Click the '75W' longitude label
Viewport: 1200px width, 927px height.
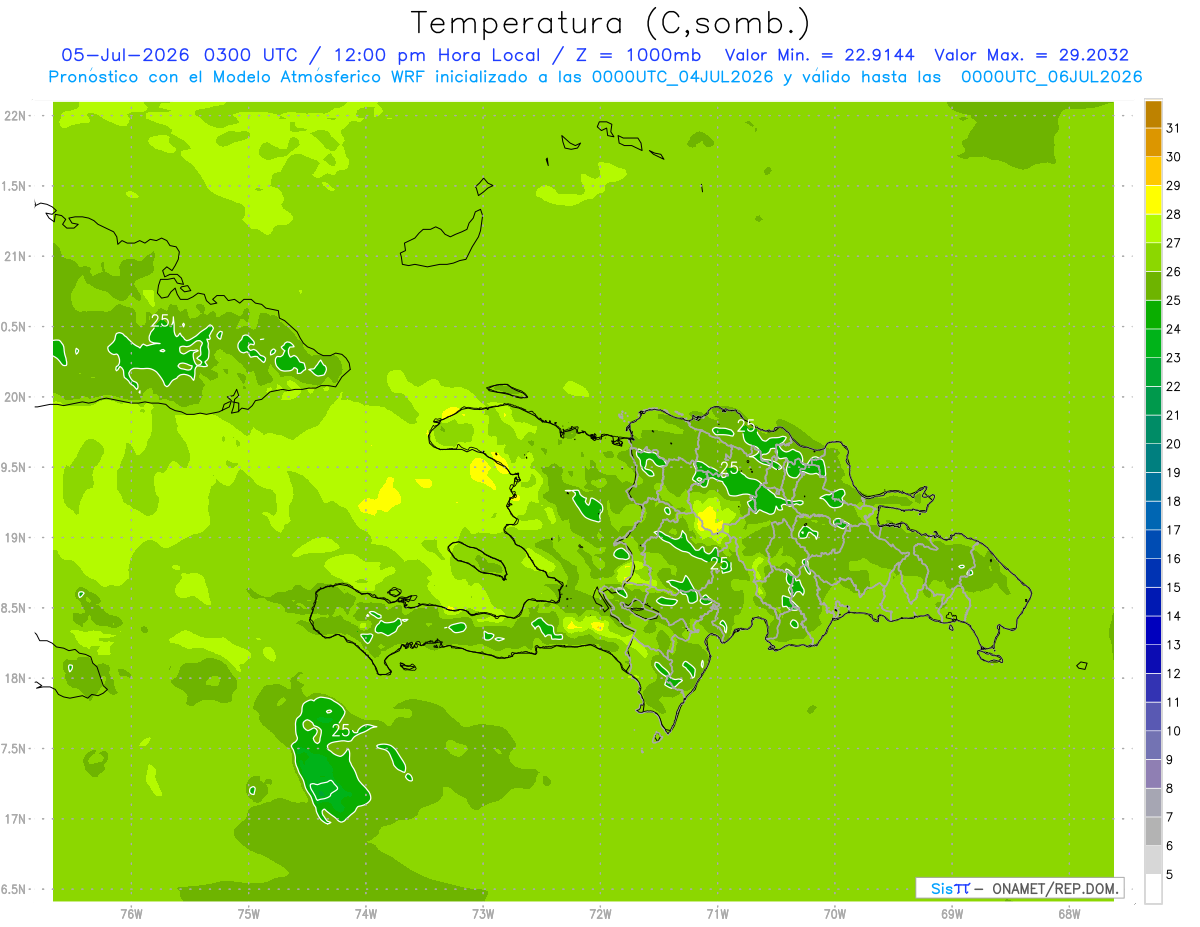pyautogui.click(x=248, y=914)
